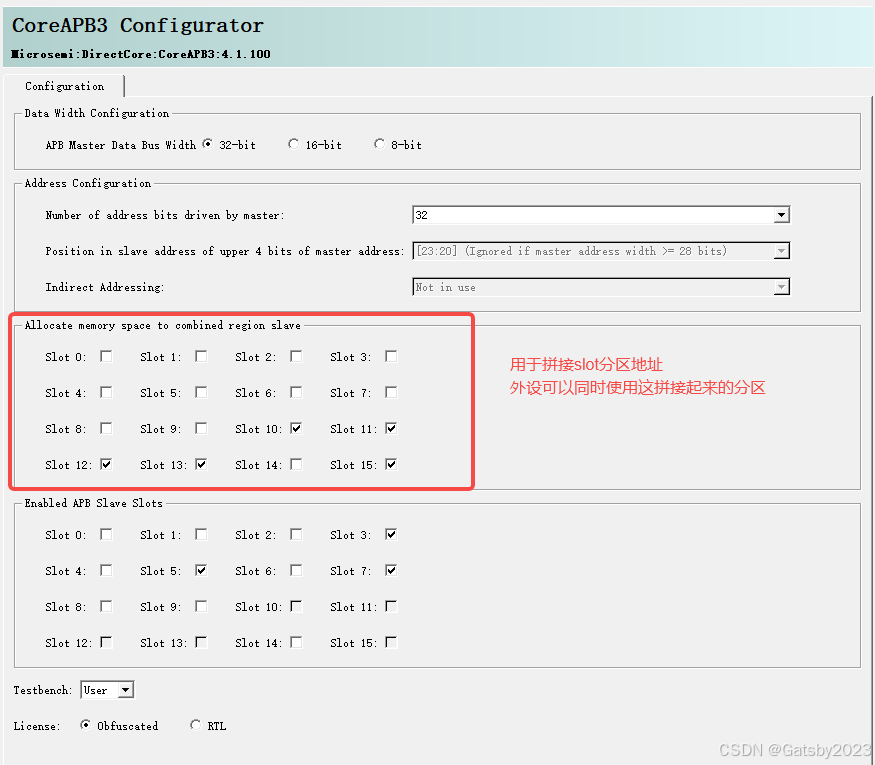Enable APB slave Slot 6
The width and height of the screenshot is (875, 765).
tap(296, 570)
